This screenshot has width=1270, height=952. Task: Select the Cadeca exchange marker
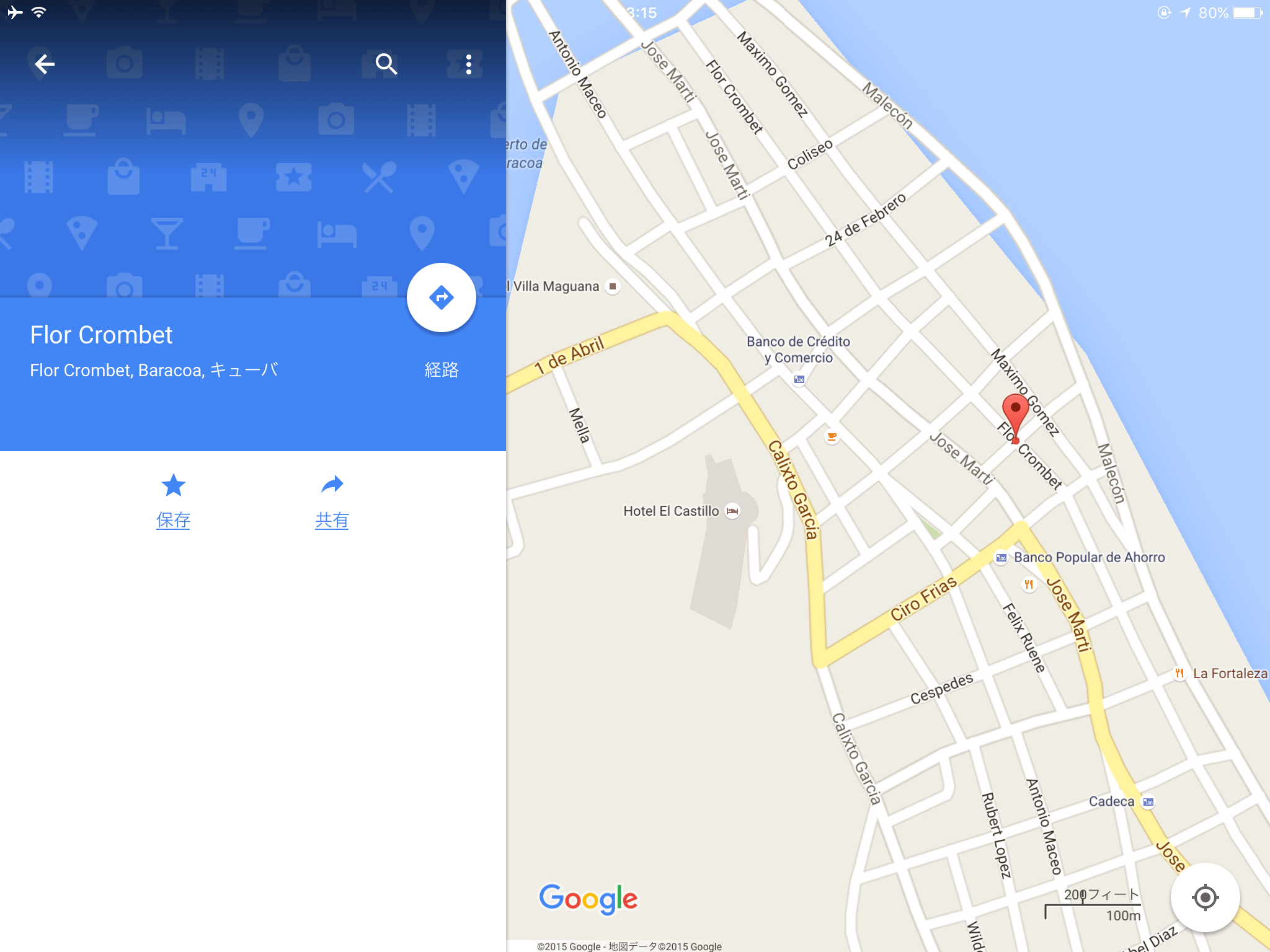pos(1148,802)
